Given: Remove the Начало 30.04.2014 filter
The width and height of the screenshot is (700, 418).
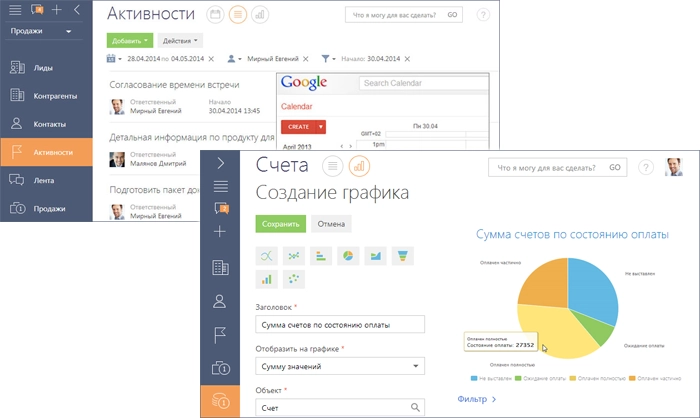Looking at the screenshot, I should pyautogui.click(x=407, y=59).
